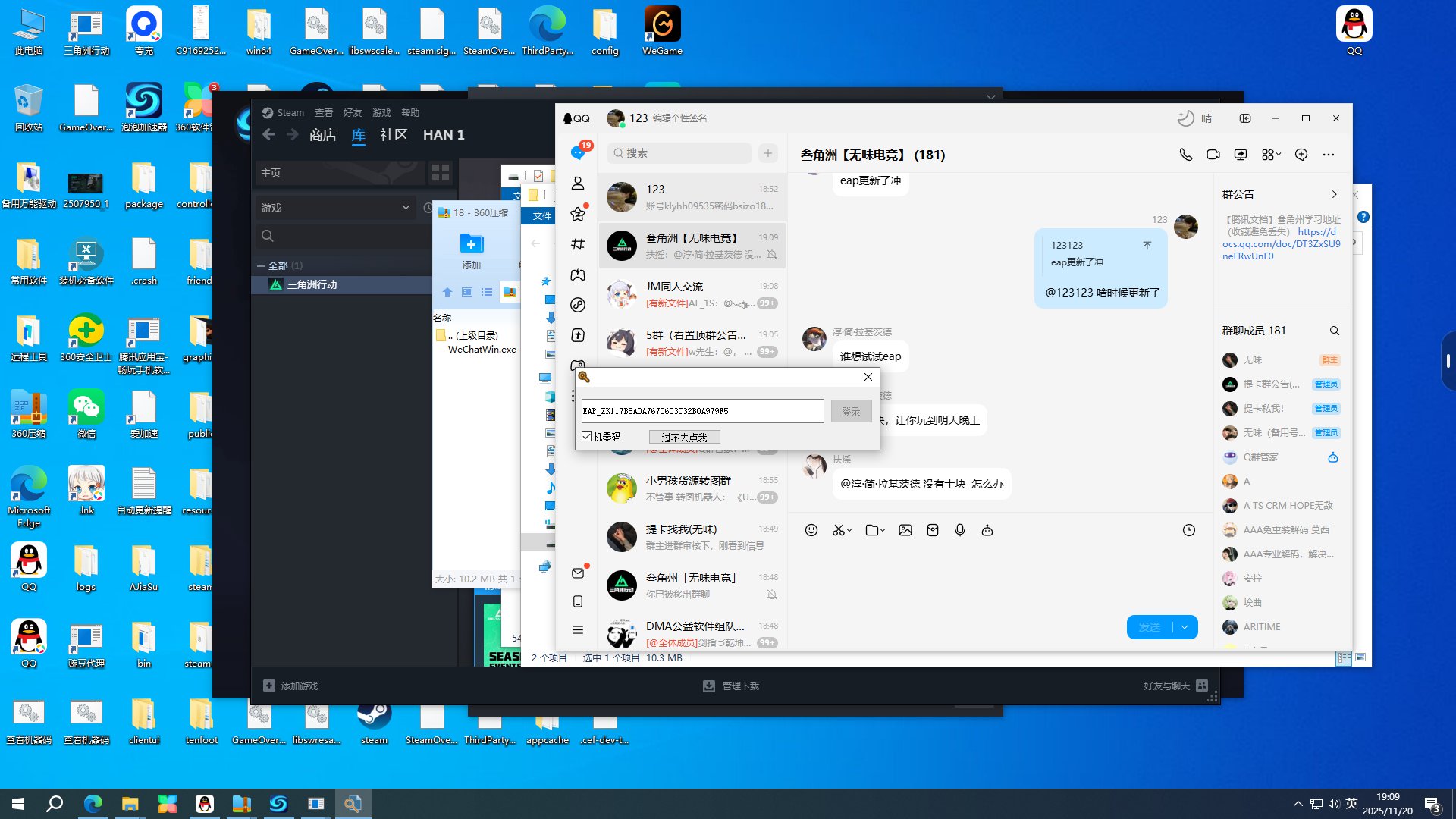Search group members with magnifier icon
1456x819 pixels.
tap(1334, 331)
